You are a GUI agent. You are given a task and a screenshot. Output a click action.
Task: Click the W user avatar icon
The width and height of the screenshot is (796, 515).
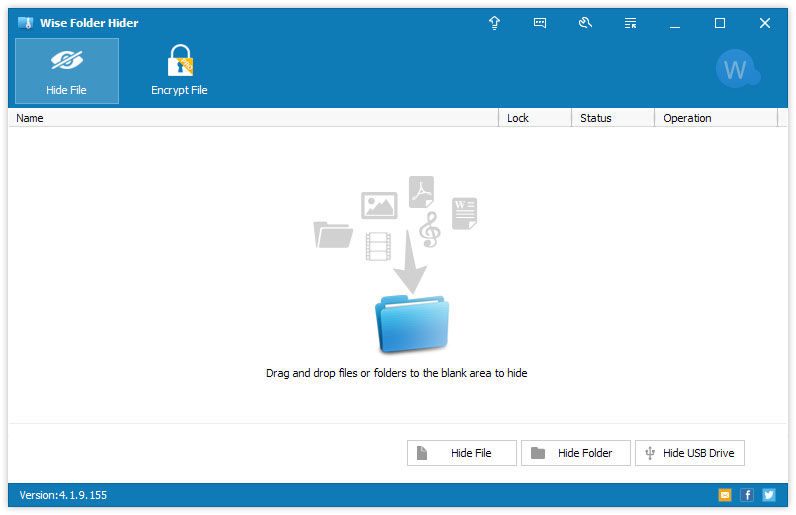[x=738, y=69]
